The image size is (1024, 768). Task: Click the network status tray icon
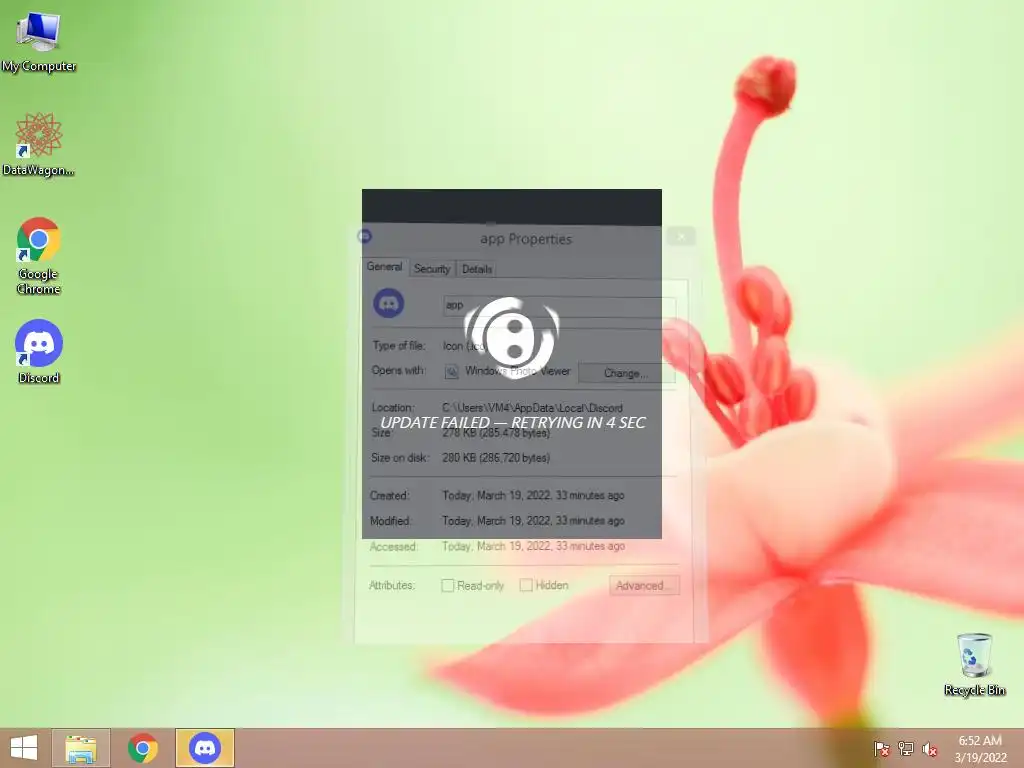tap(906, 749)
